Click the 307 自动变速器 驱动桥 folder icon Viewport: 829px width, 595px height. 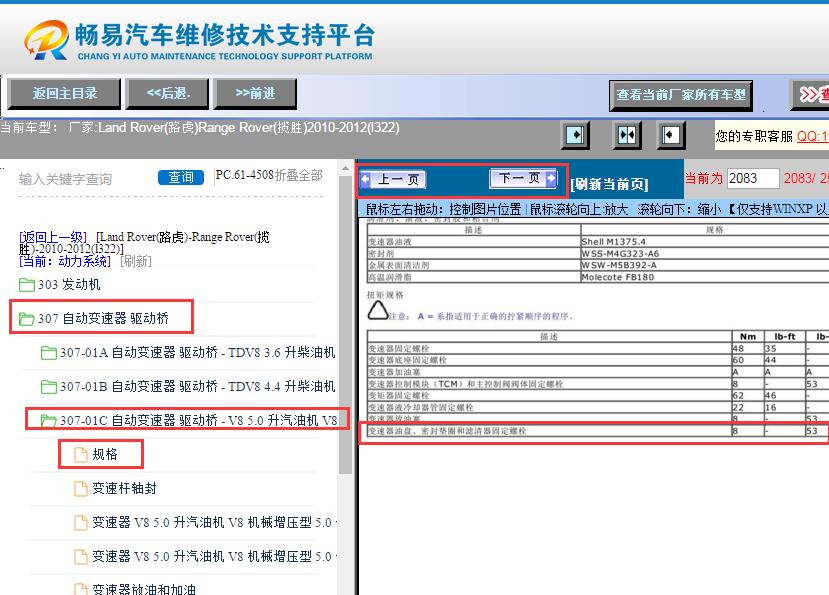[27, 319]
